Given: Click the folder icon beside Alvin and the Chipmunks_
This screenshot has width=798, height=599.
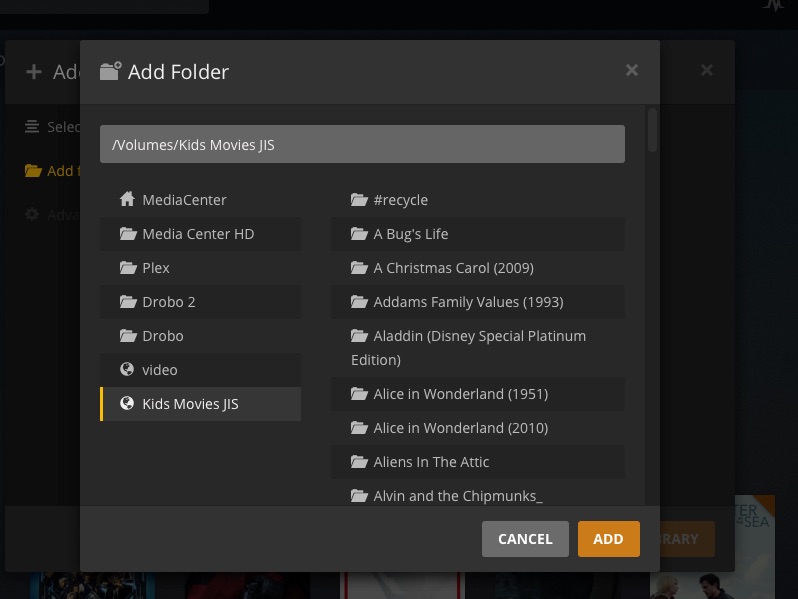Looking at the screenshot, I should [359, 496].
